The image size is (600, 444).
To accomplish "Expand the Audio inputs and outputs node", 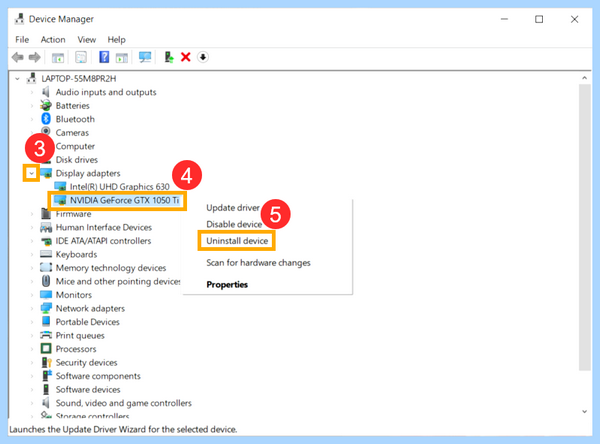I will [x=32, y=92].
